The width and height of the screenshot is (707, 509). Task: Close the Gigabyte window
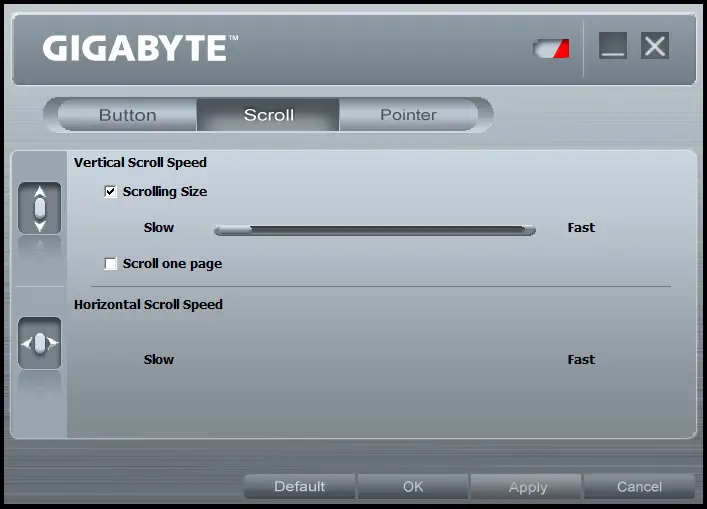pos(655,46)
